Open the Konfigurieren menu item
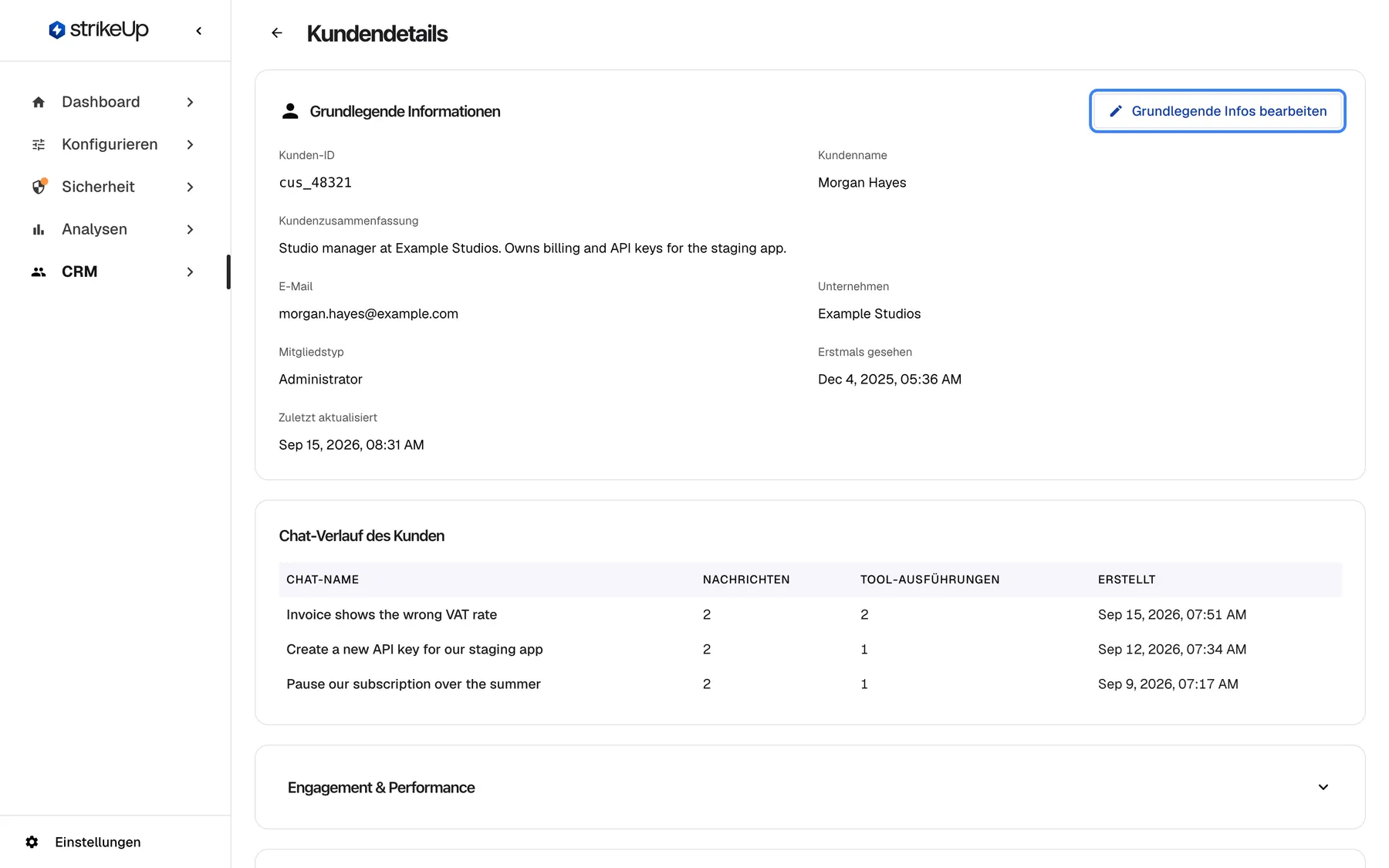This screenshot has width=1389, height=868. pos(114,144)
